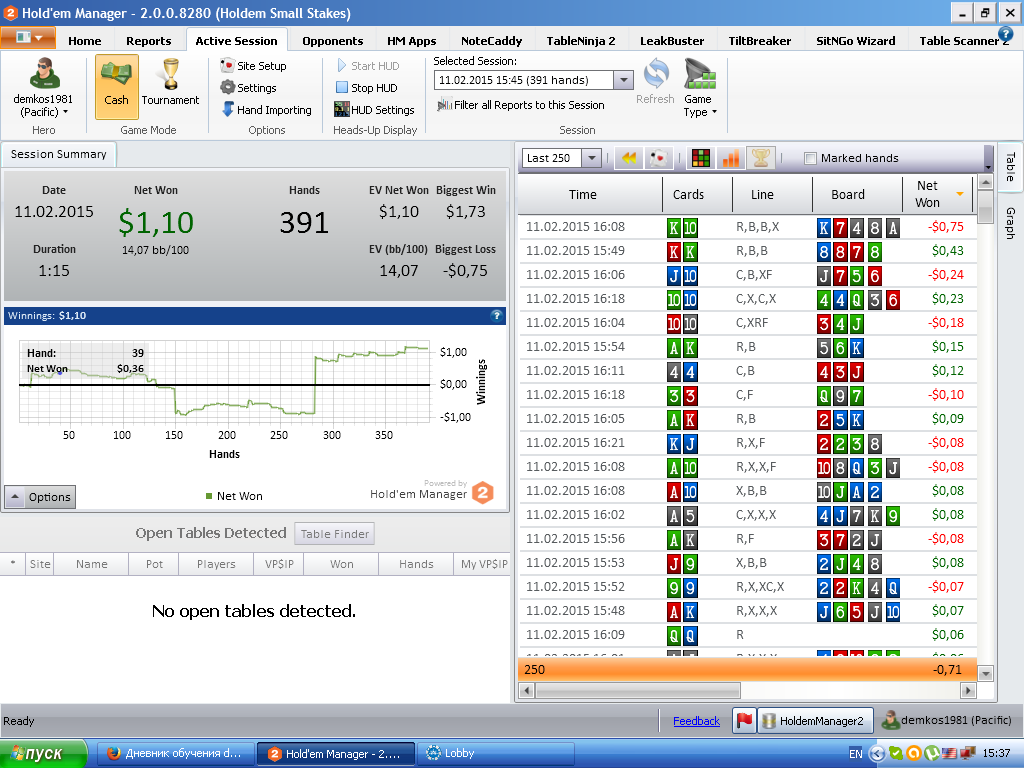Open the Windows пуск Start button
The height and width of the screenshot is (768, 1024).
pyautogui.click(x=43, y=754)
